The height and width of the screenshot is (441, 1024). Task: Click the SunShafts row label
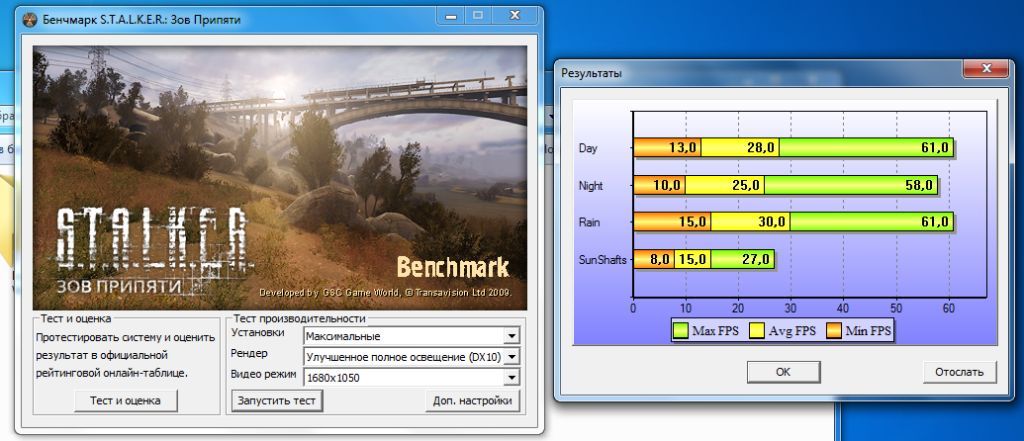pyautogui.click(x=602, y=260)
